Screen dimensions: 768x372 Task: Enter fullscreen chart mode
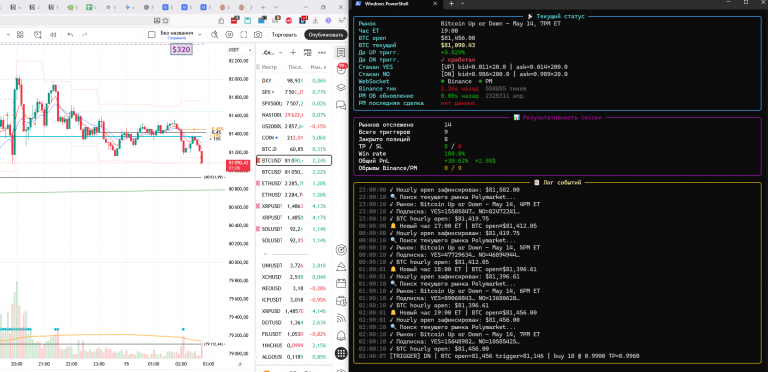243,35
